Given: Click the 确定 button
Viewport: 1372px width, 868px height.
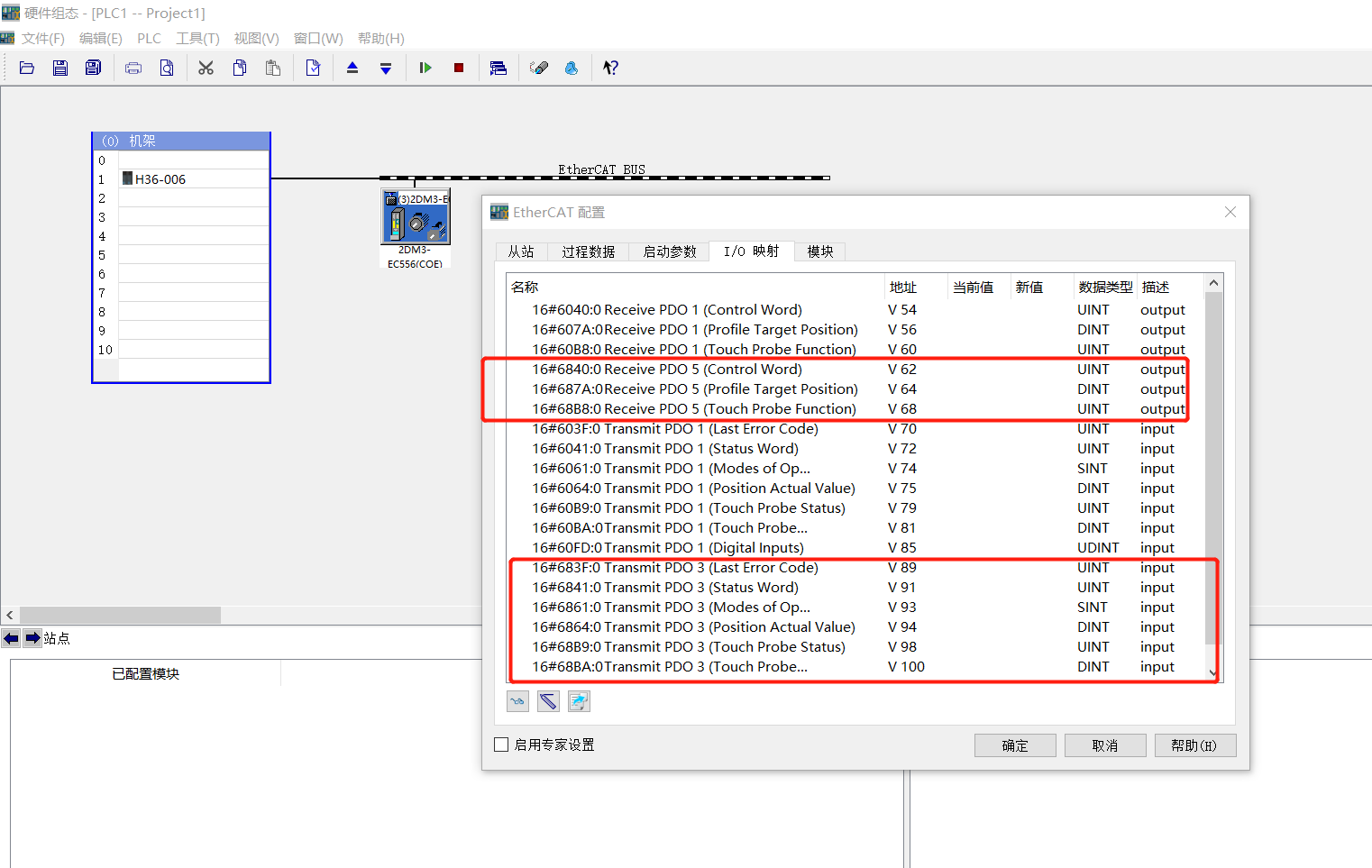Looking at the screenshot, I should [1015, 745].
